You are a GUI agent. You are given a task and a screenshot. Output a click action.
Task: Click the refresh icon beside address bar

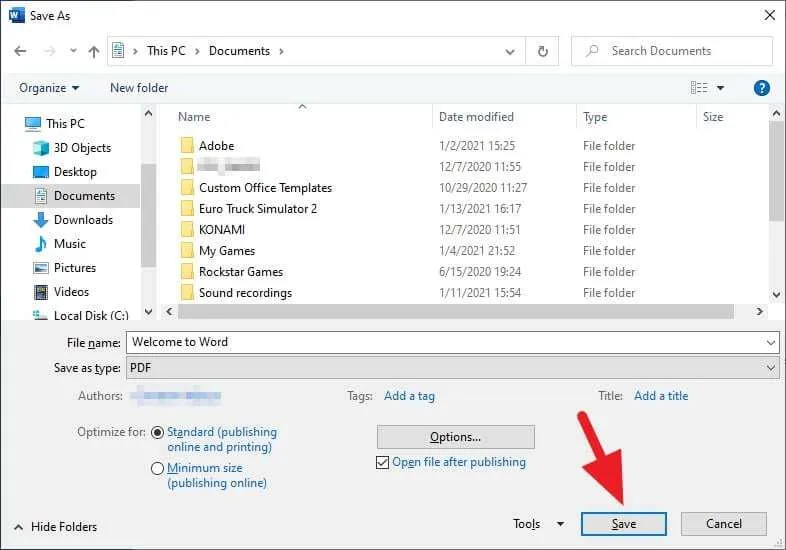[542, 51]
